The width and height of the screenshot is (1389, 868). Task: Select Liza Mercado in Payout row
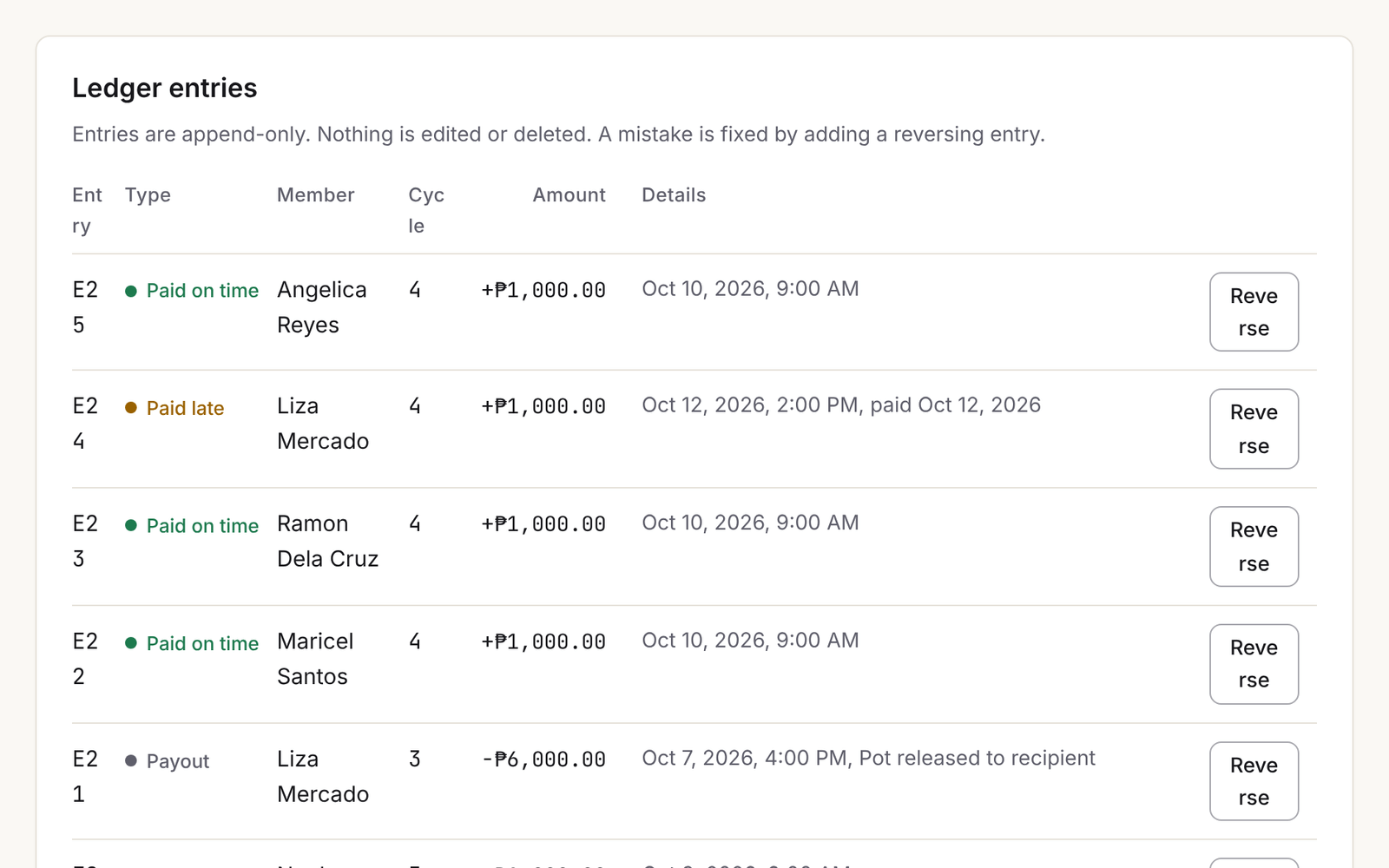coord(323,776)
